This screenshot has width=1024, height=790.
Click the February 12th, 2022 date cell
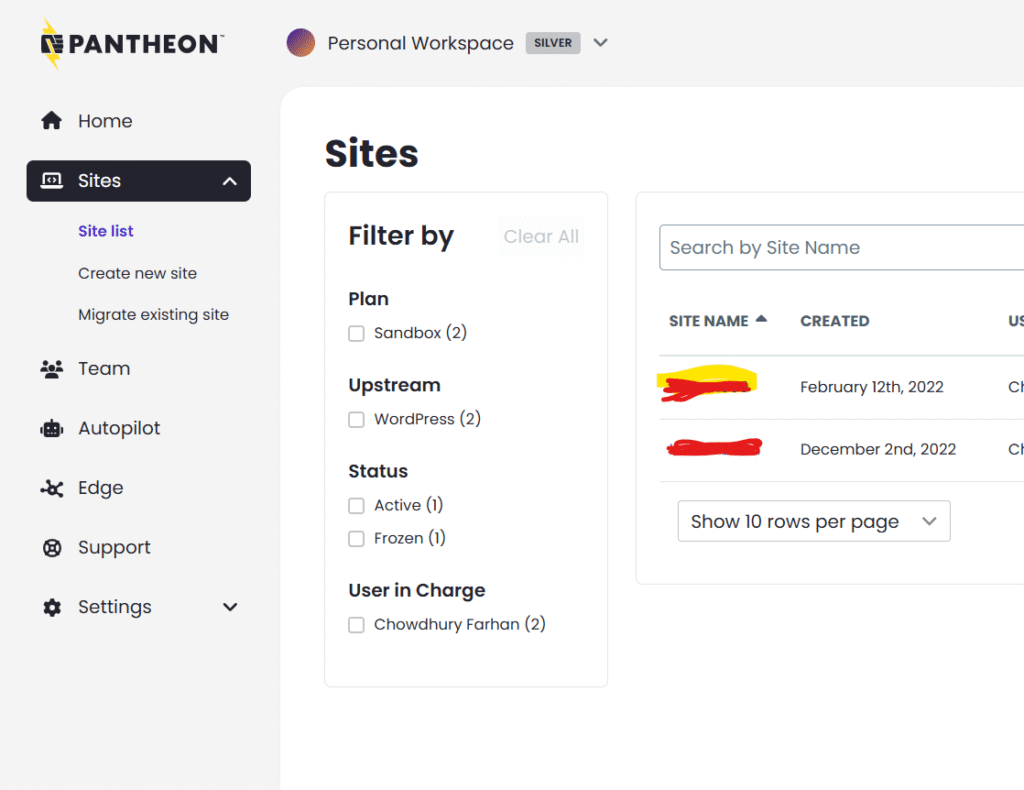[872, 387]
